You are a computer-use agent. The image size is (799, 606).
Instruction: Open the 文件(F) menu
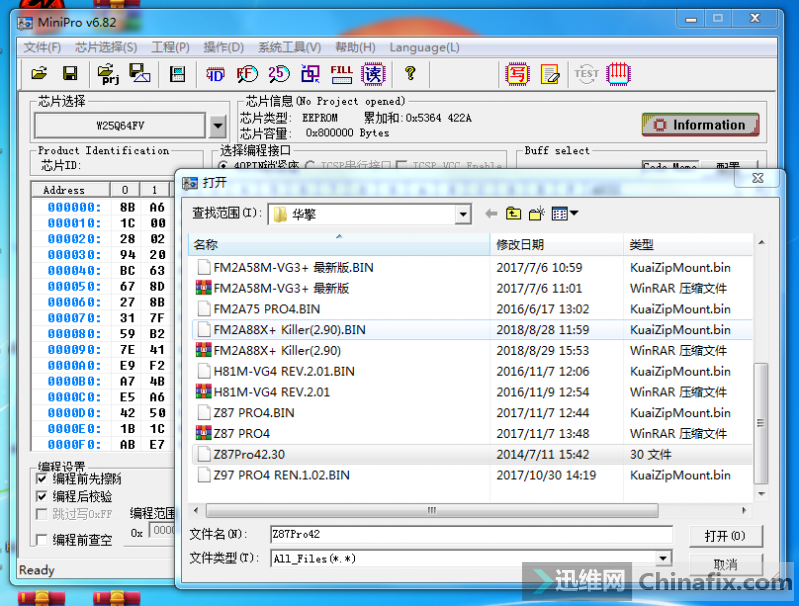(x=42, y=47)
